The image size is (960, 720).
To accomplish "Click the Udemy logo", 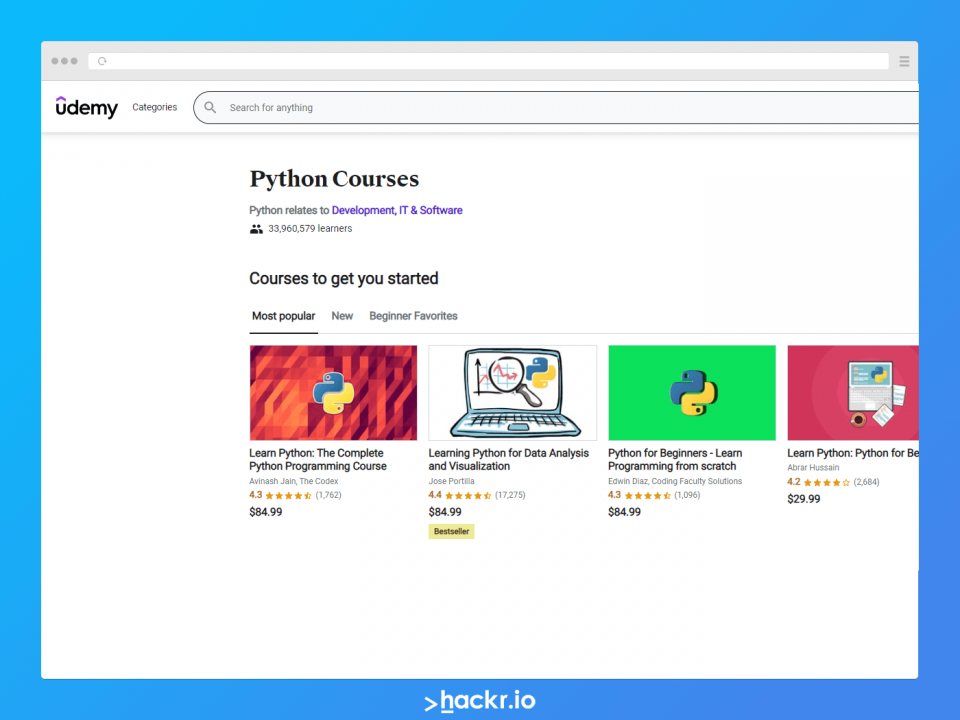I will pos(86,107).
